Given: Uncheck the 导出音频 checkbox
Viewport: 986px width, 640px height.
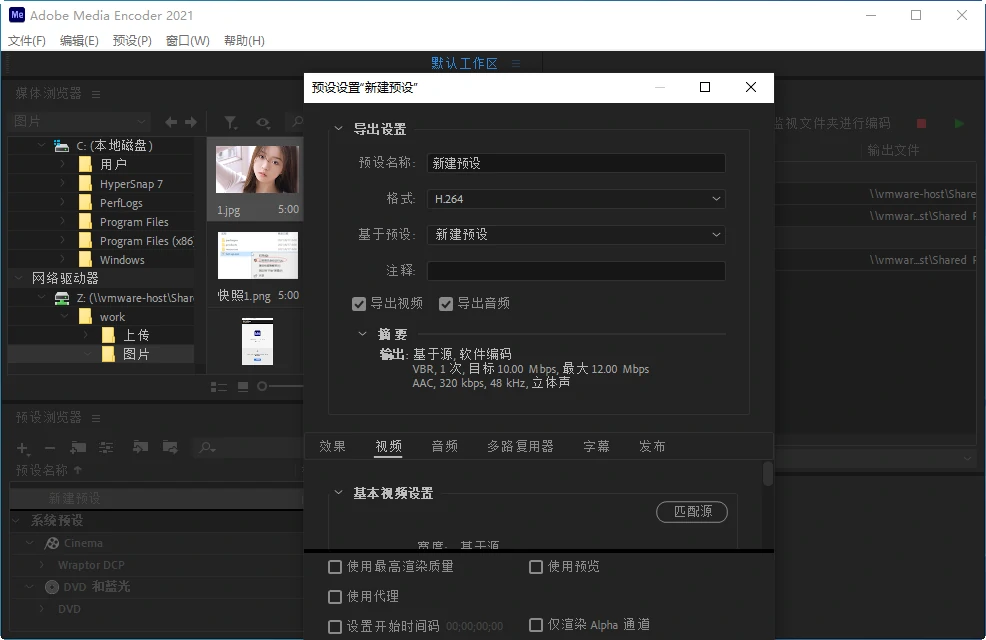Looking at the screenshot, I should (446, 303).
